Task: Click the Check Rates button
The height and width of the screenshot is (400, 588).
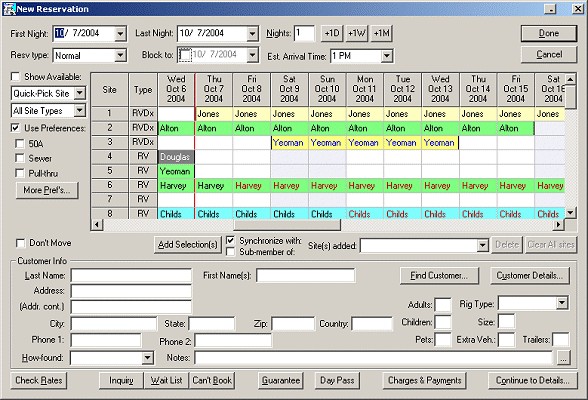Action: pos(39,381)
